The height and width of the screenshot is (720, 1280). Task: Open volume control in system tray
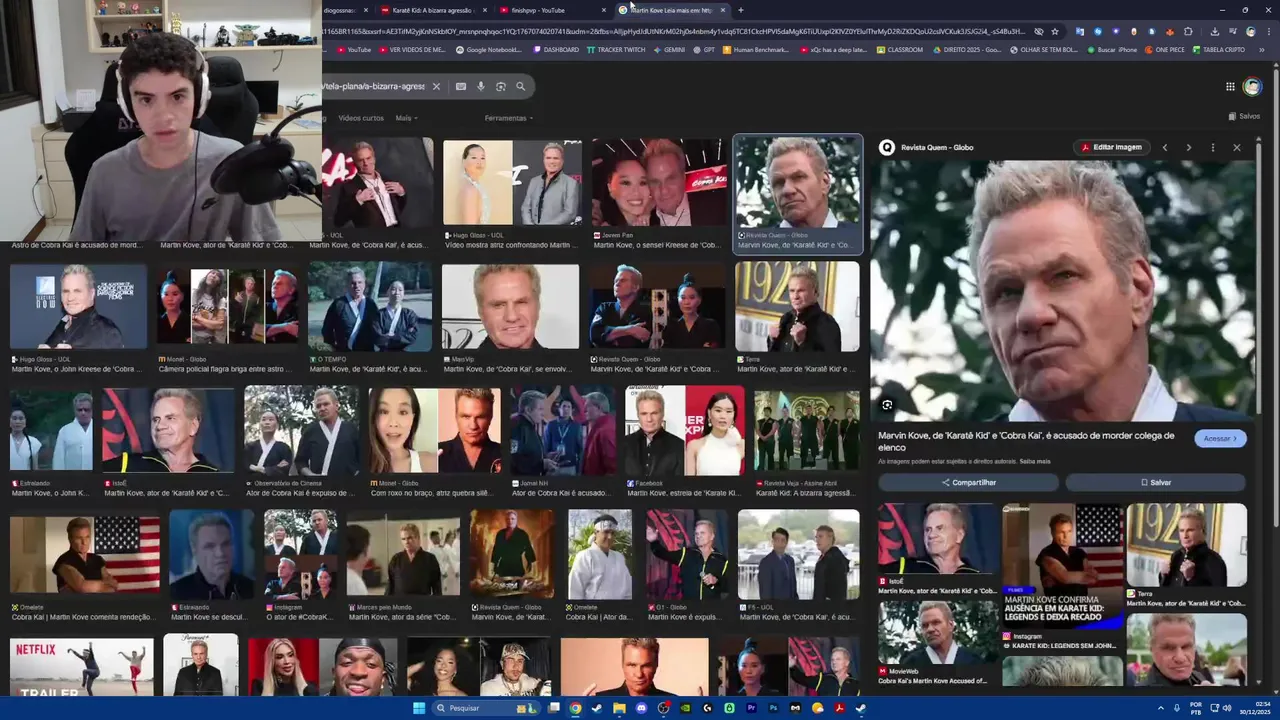pos(1228,708)
